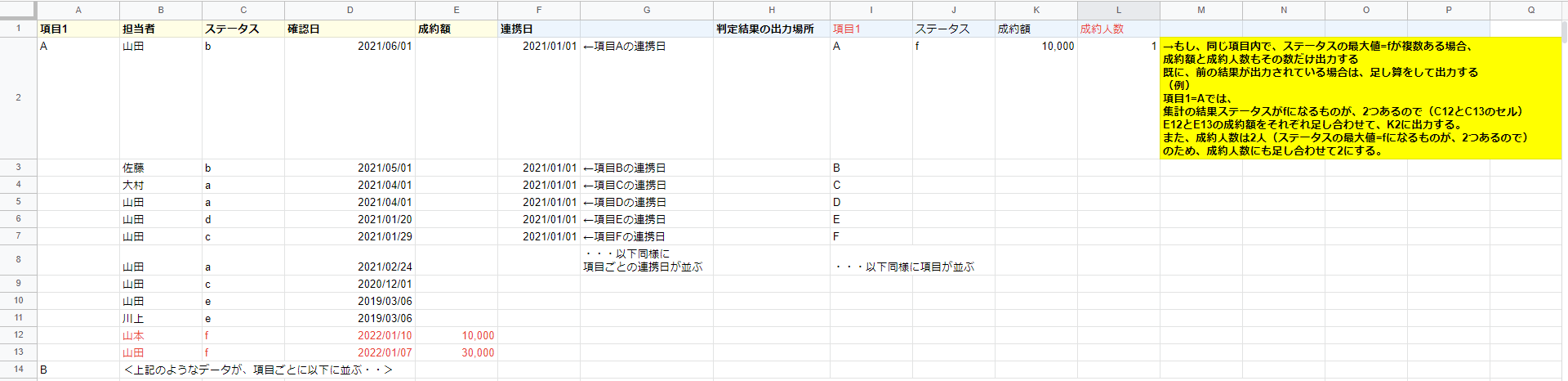Select column G header
This screenshot has width=1568, height=381.
[646, 10]
